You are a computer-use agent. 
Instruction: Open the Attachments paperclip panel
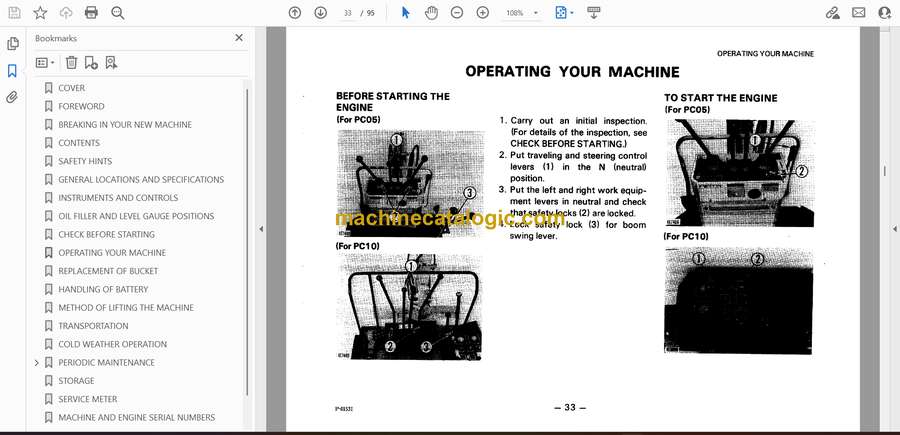[13, 97]
